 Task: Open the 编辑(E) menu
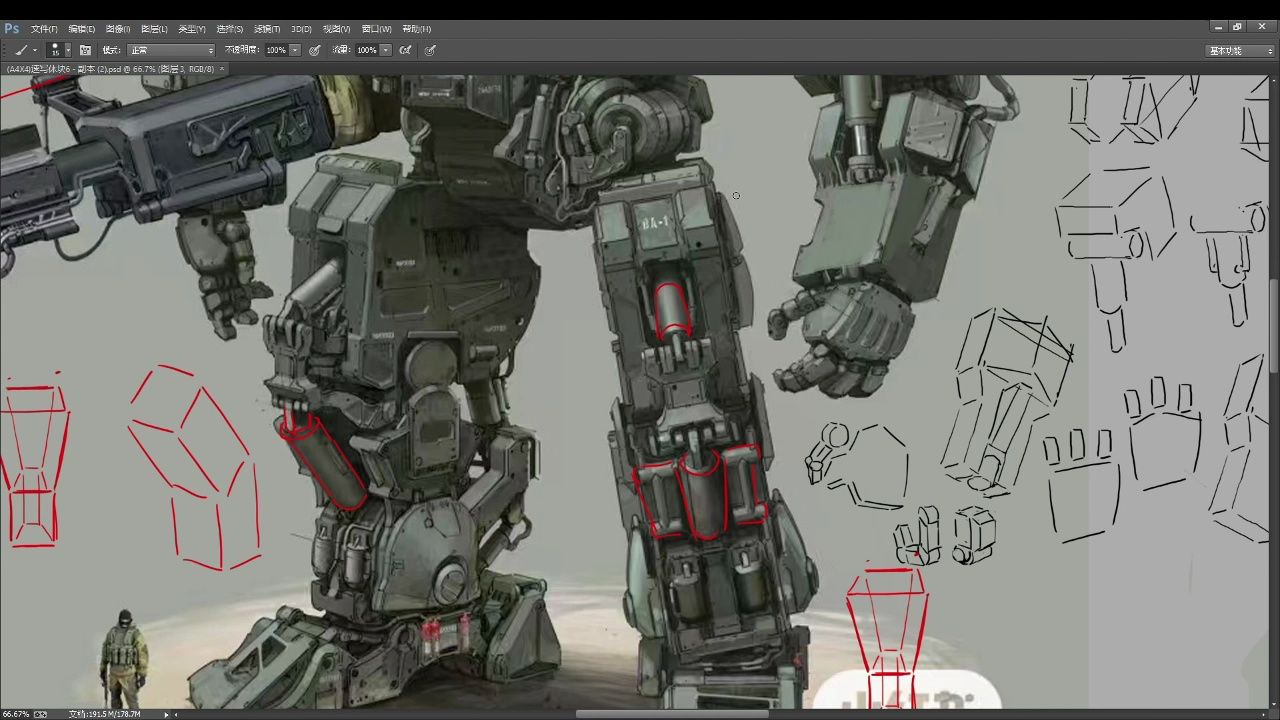(x=81, y=29)
